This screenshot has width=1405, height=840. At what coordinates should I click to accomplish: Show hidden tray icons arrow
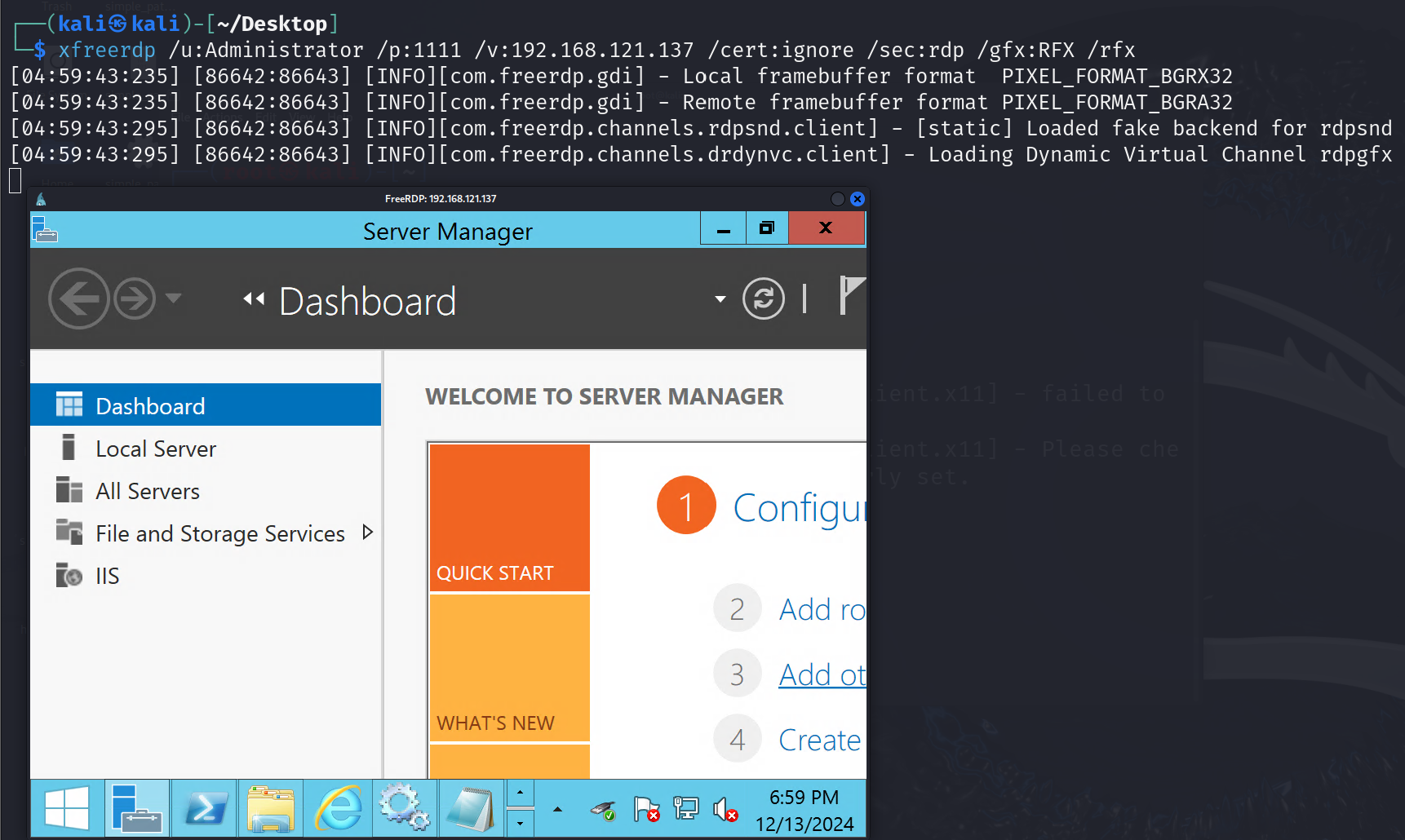(557, 809)
